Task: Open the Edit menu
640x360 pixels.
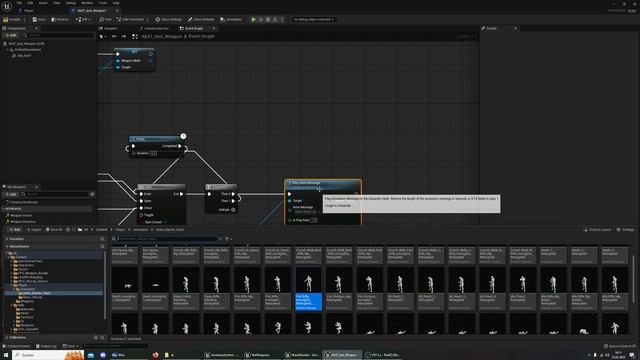Action: (30, 3)
